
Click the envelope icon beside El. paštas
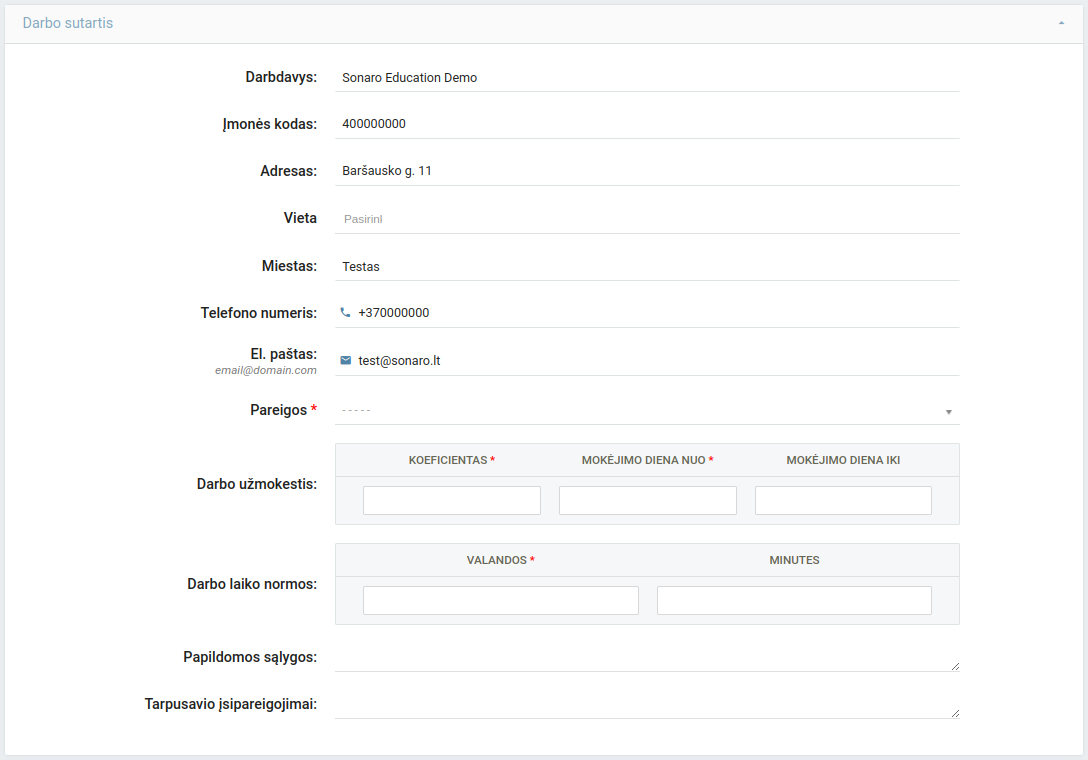point(346,360)
